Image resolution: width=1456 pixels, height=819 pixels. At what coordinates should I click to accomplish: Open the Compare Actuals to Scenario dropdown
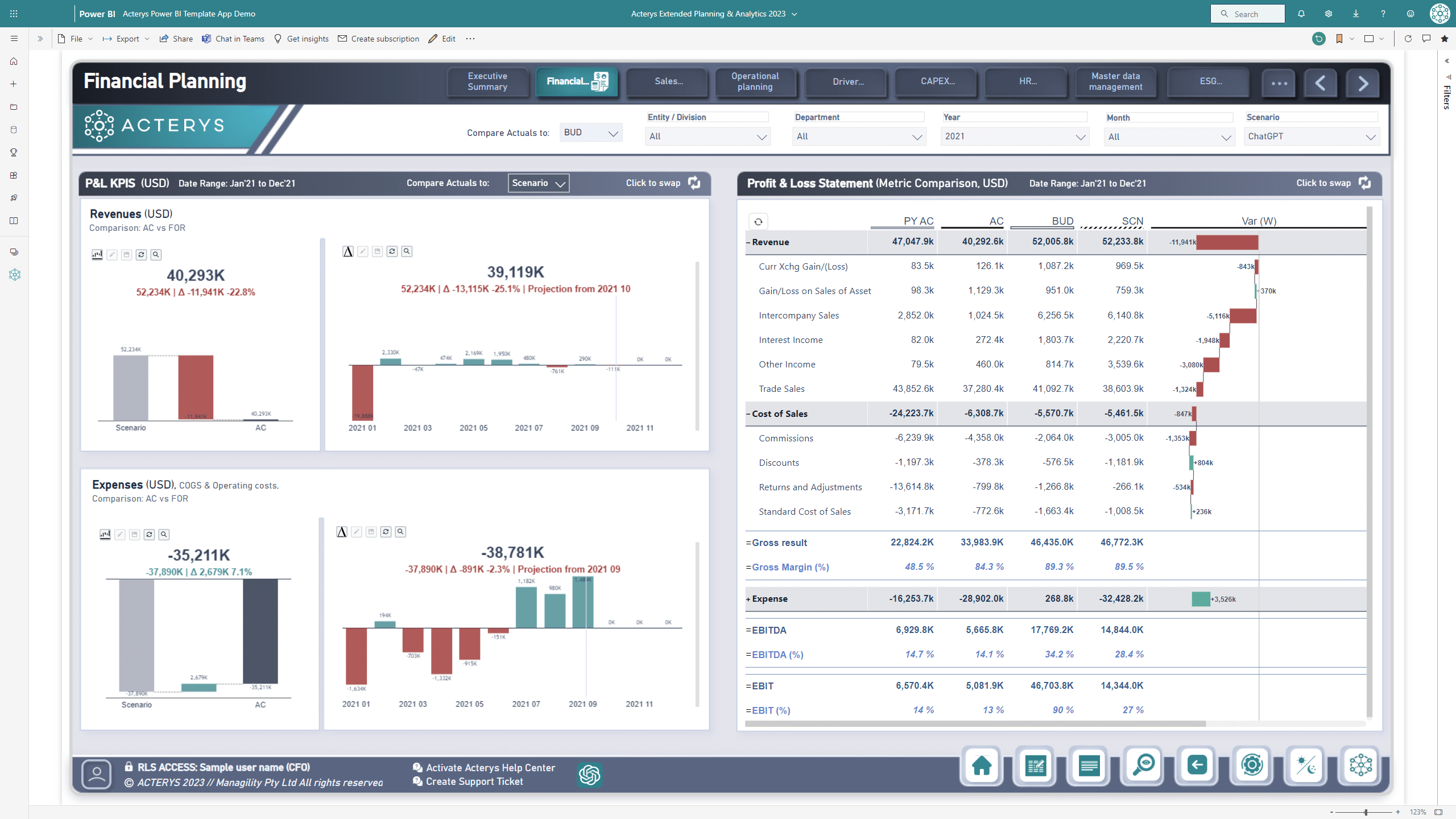539,183
